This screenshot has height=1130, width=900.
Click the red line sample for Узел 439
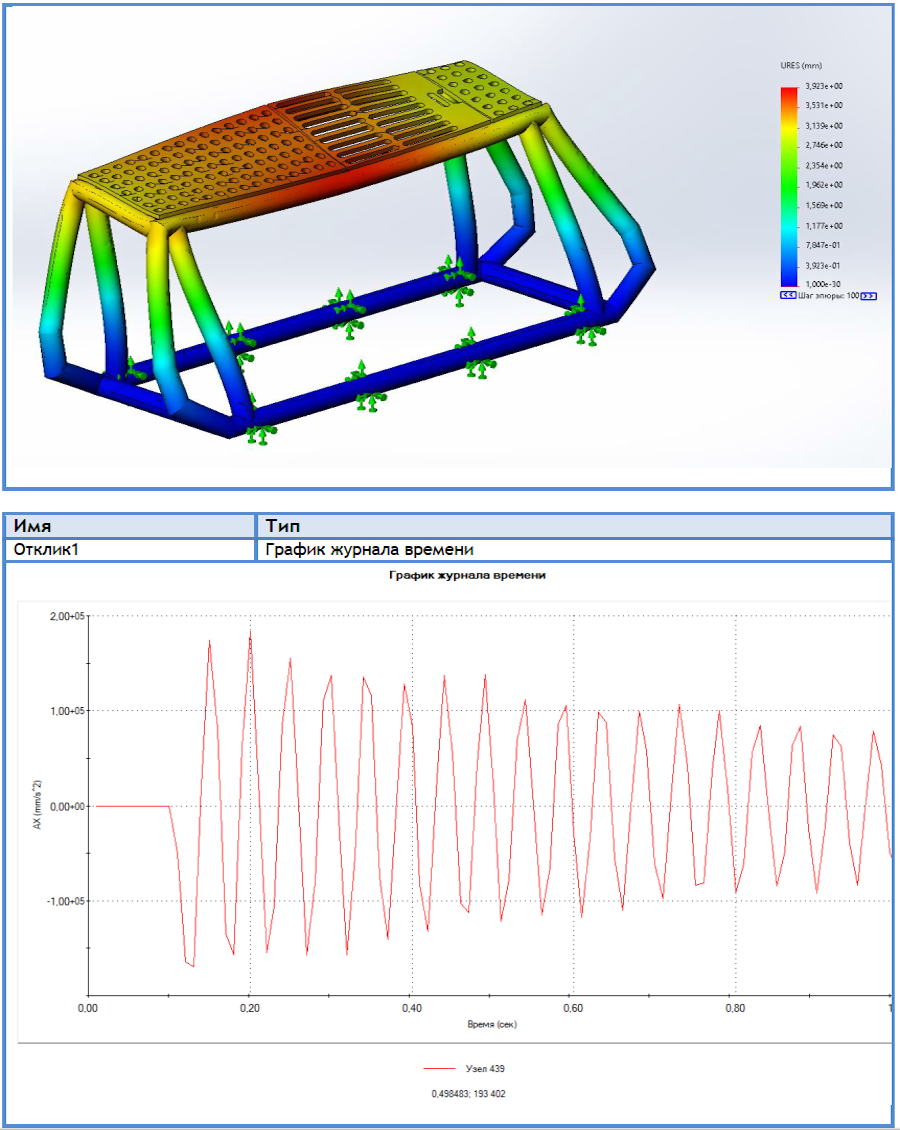point(439,1069)
